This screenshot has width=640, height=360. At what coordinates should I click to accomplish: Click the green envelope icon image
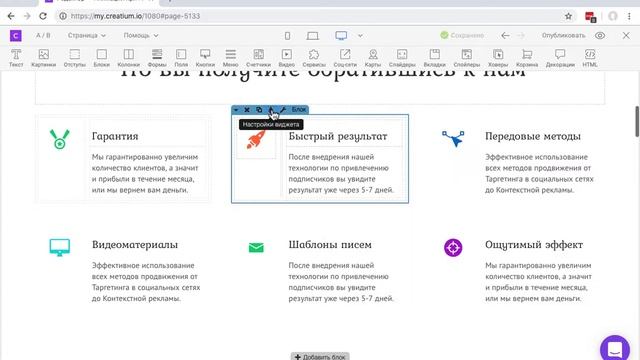[256, 247]
